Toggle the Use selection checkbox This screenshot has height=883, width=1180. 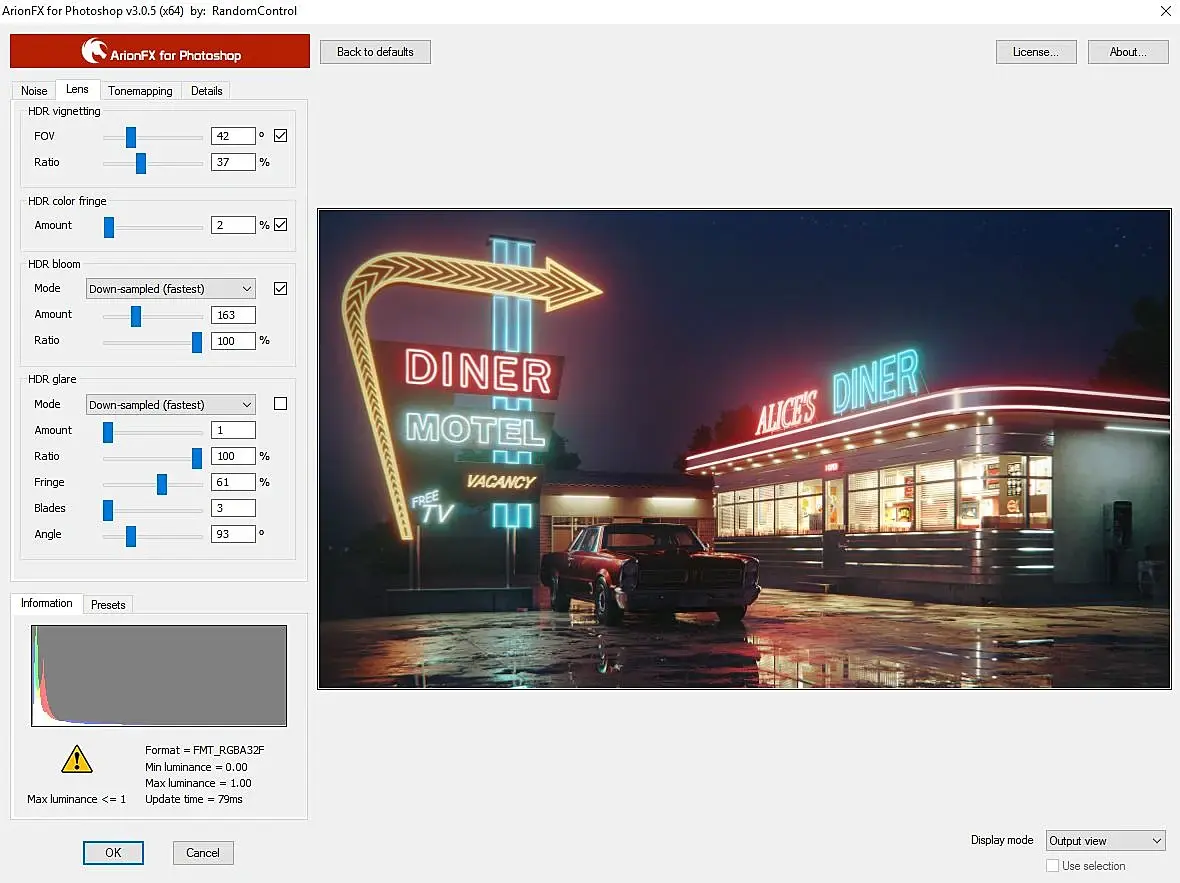coord(1052,866)
